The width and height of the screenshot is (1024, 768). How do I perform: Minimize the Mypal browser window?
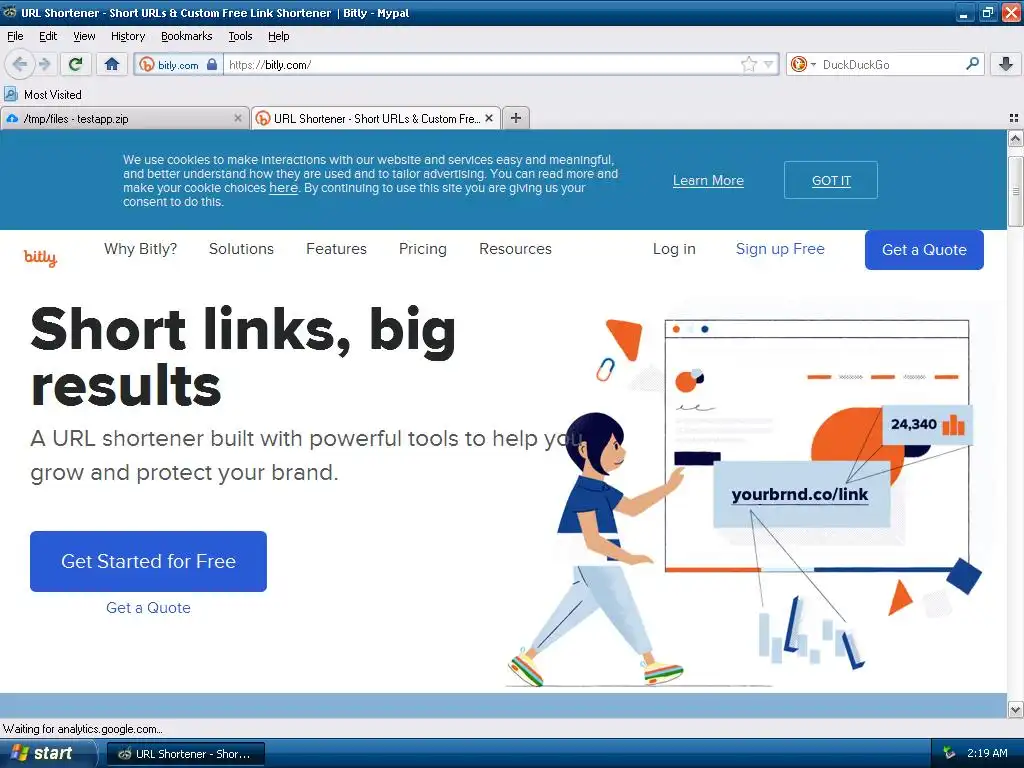(964, 13)
